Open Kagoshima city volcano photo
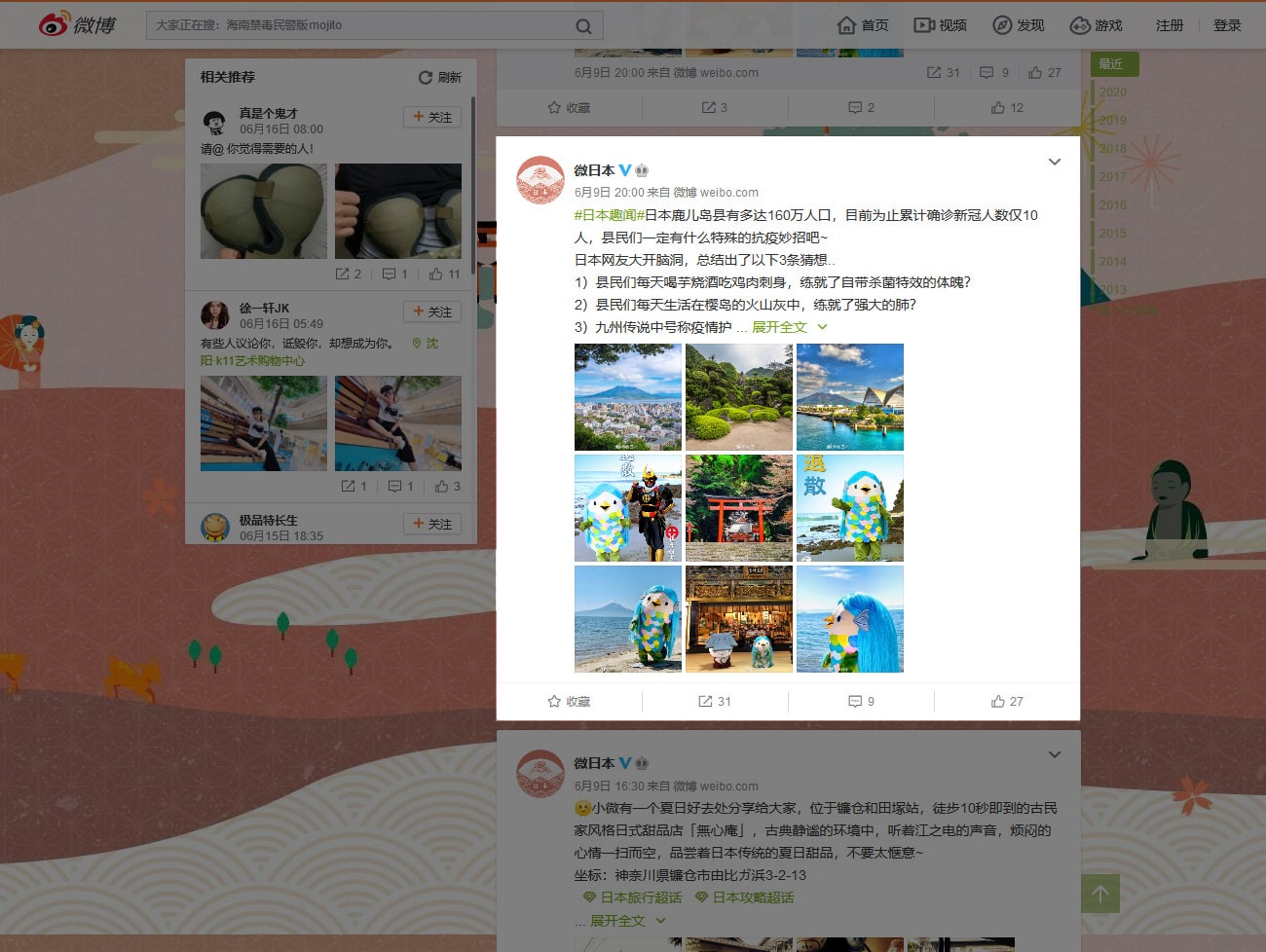Viewport: 1266px width, 952px height. (x=628, y=397)
